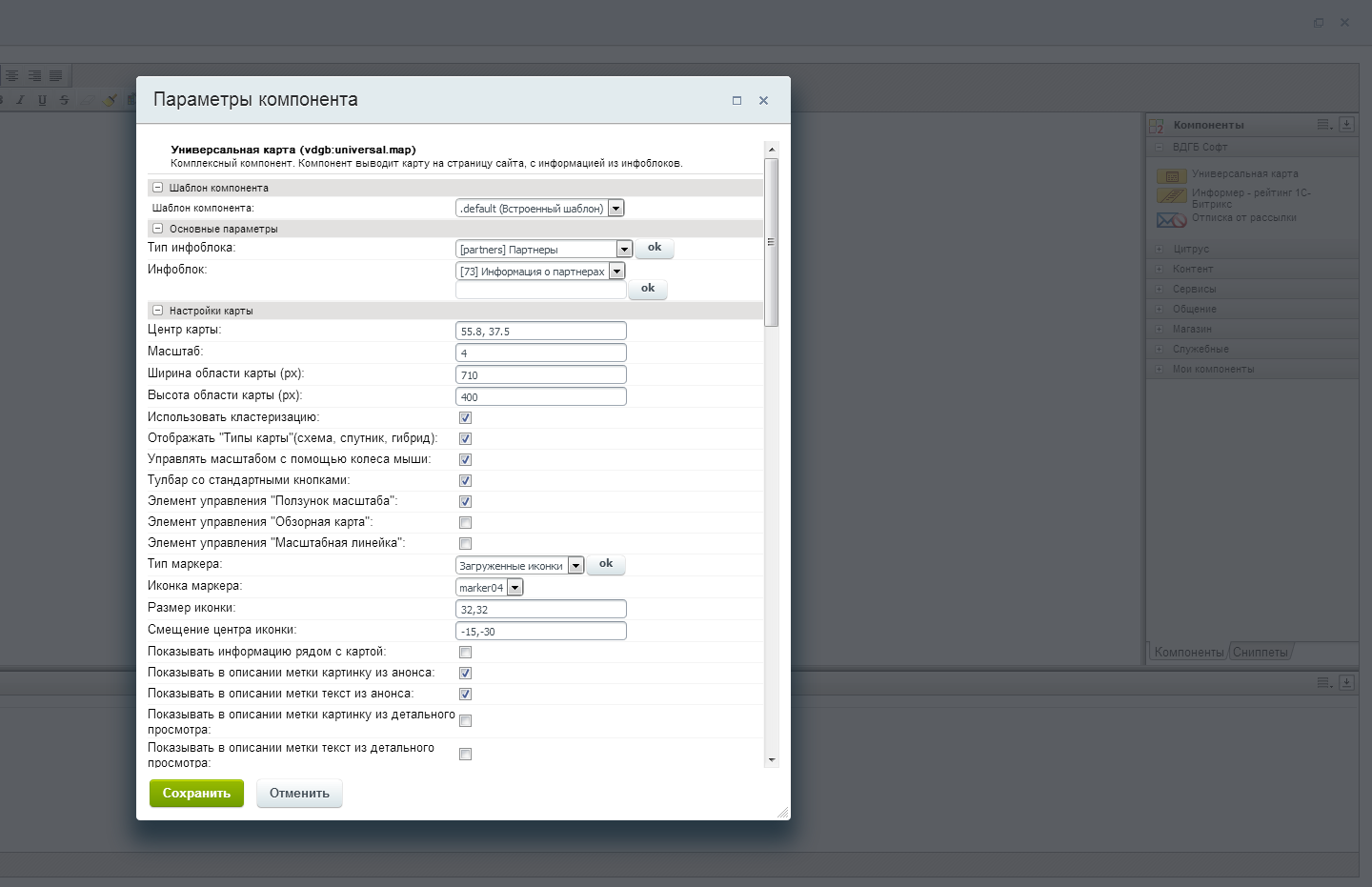
Task: Enable картинку из детального просмотра checkbox
Action: pos(465,720)
